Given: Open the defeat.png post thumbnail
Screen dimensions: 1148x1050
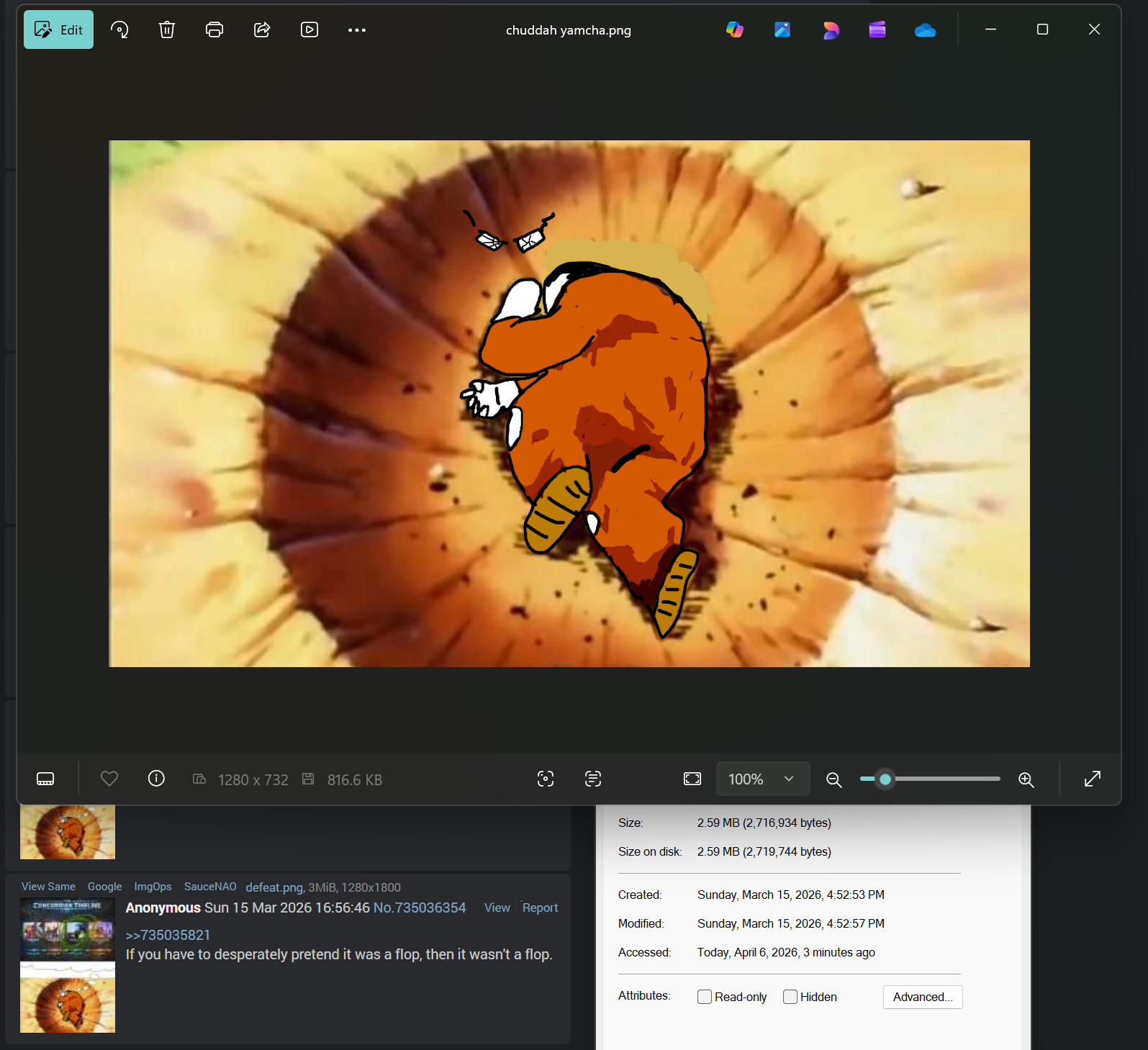Looking at the screenshot, I should coord(68,965).
